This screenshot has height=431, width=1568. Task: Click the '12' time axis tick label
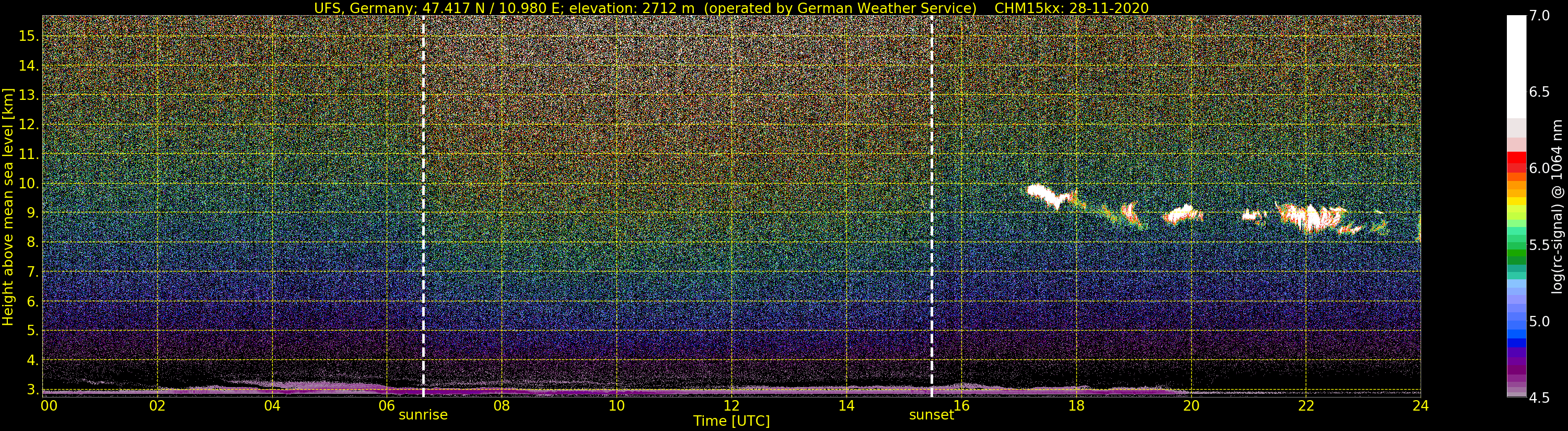click(x=731, y=406)
